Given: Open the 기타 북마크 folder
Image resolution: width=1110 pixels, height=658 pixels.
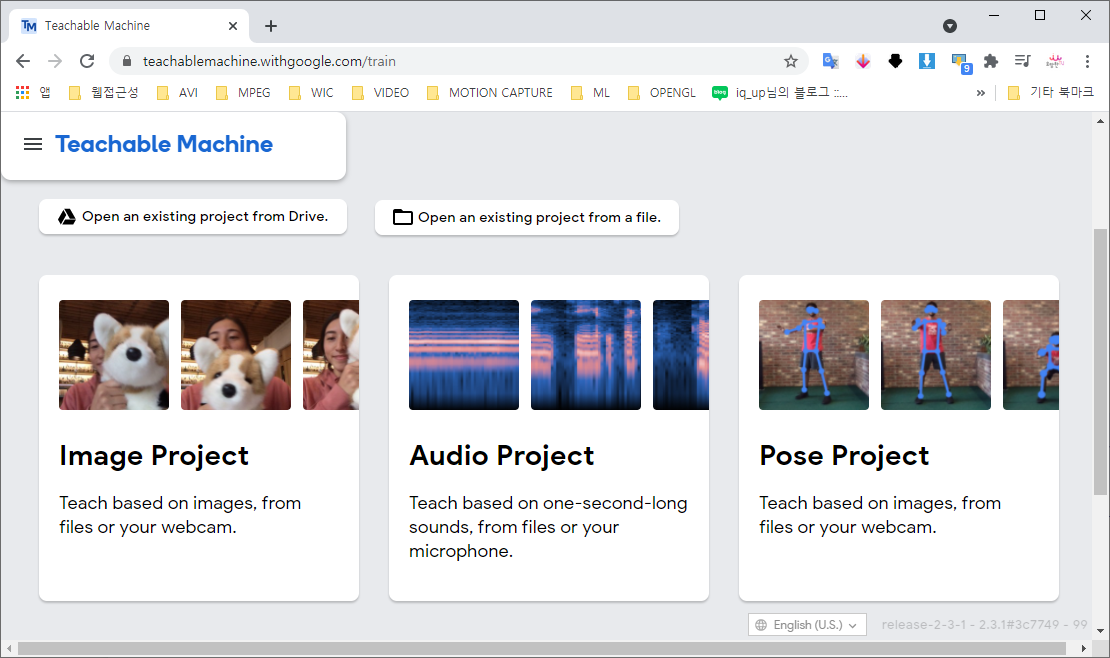Looking at the screenshot, I should pos(1051,93).
